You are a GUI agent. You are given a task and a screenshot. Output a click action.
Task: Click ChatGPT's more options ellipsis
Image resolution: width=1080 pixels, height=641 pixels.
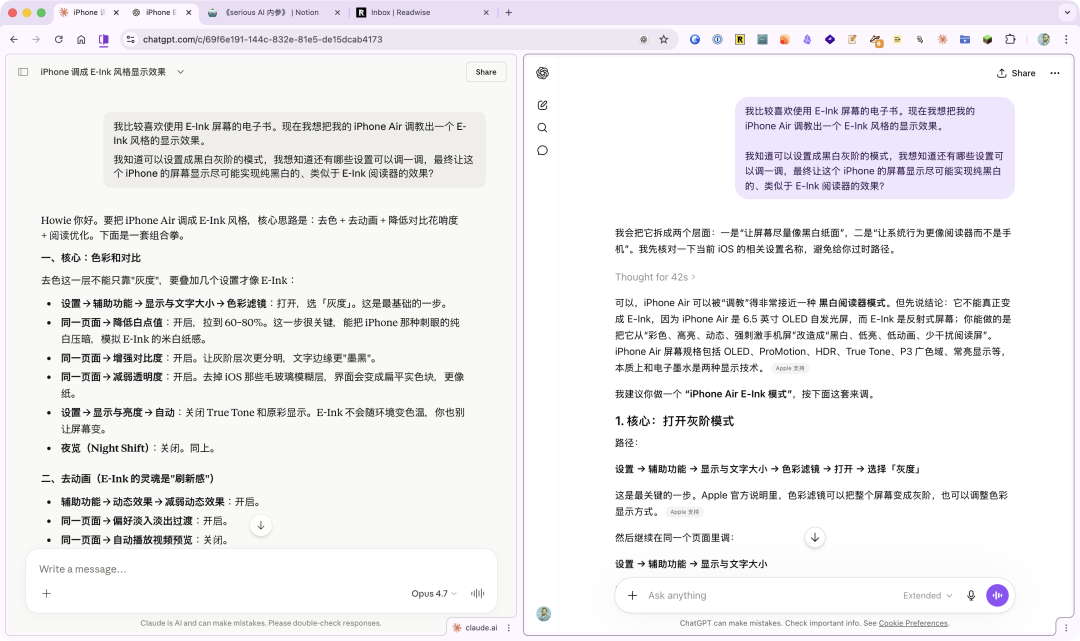point(1055,73)
